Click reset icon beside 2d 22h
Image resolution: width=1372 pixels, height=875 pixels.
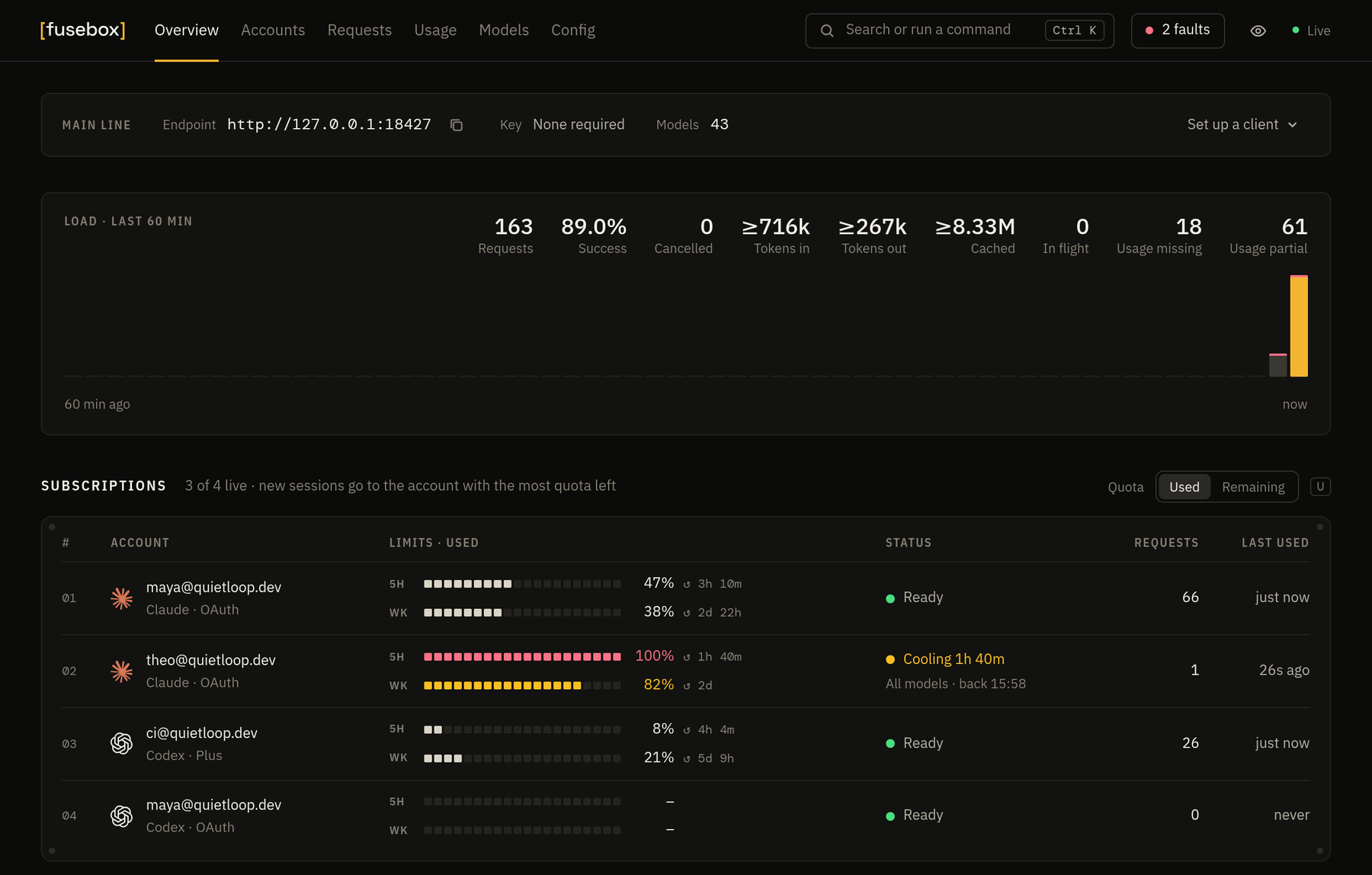[687, 613]
